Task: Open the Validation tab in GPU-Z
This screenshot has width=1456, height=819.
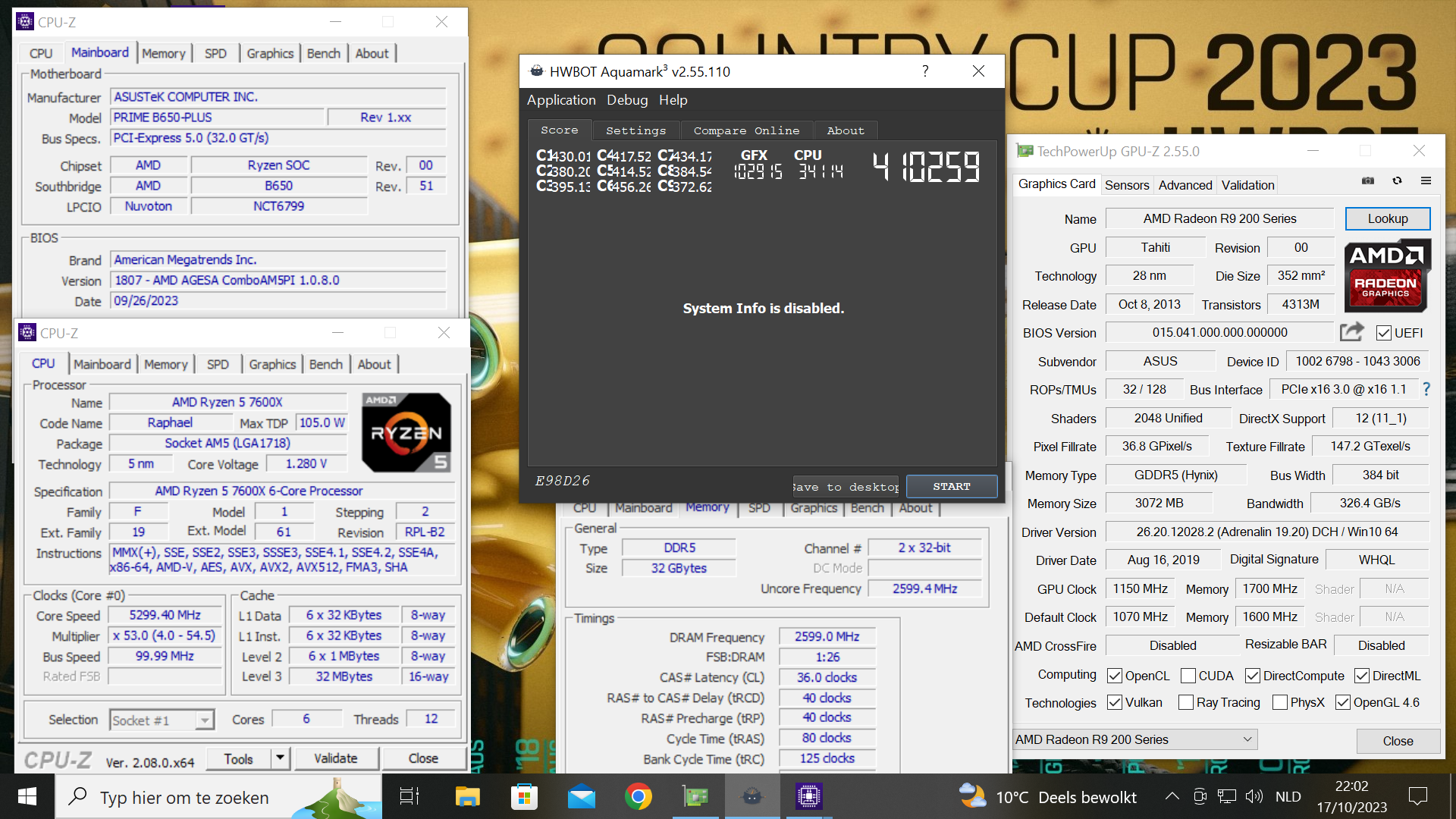Action: pos(1247,185)
